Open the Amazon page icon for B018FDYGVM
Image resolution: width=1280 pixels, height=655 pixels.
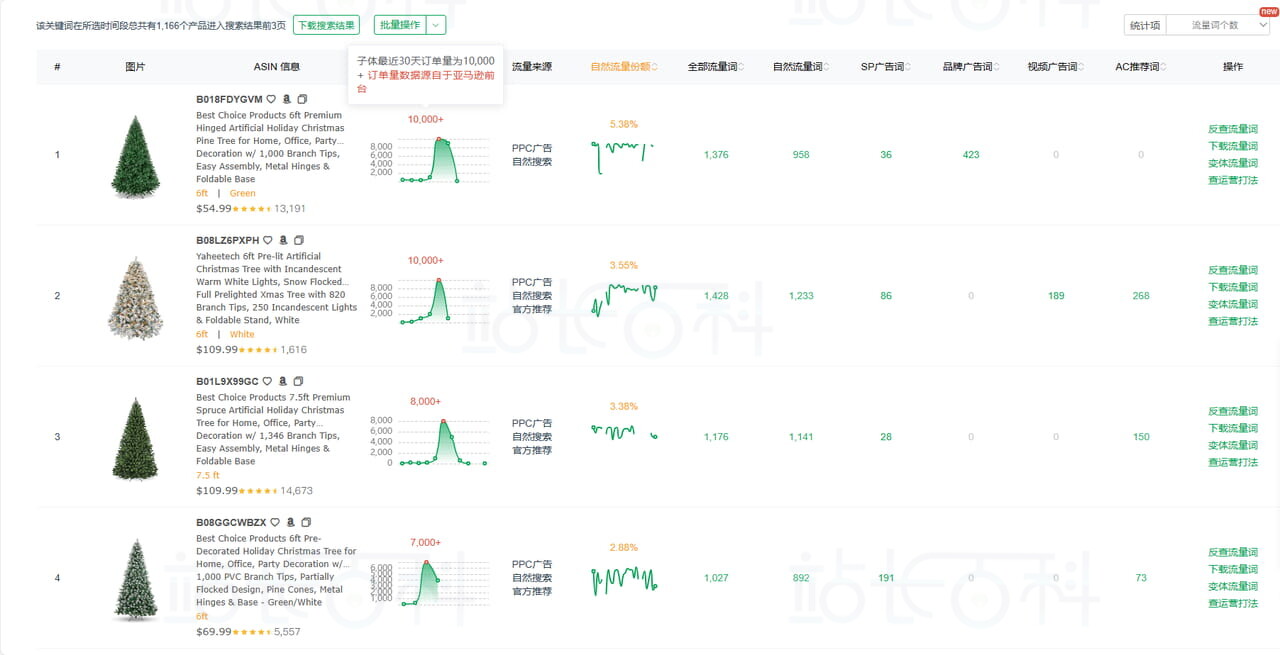tap(287, 100)
